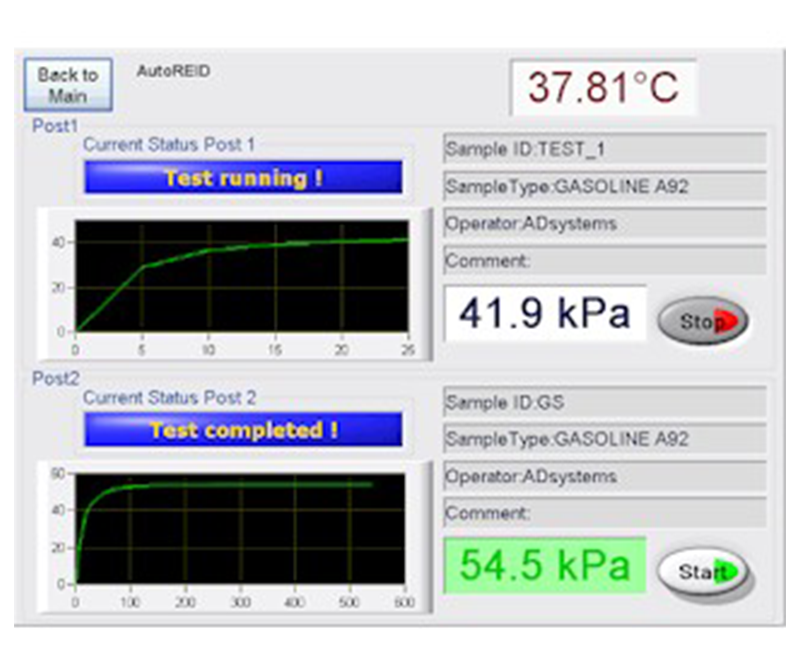800x670 pixels.
Task: Click the Sample ID:TEST_1 field
Action: (604, 149)
